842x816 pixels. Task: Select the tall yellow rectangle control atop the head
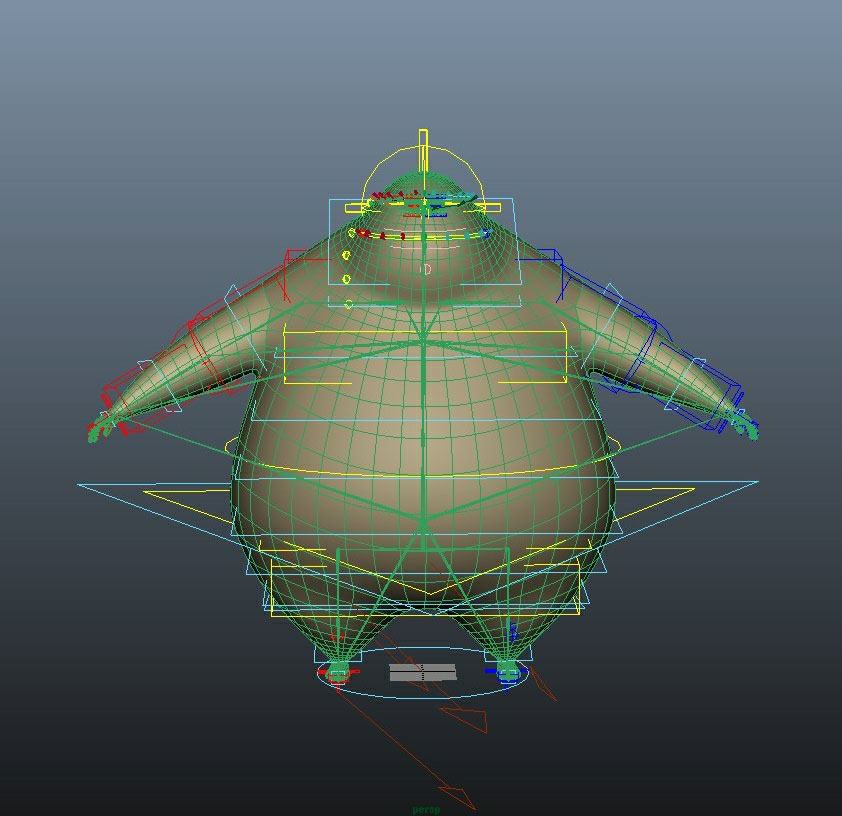click(423, 151)
